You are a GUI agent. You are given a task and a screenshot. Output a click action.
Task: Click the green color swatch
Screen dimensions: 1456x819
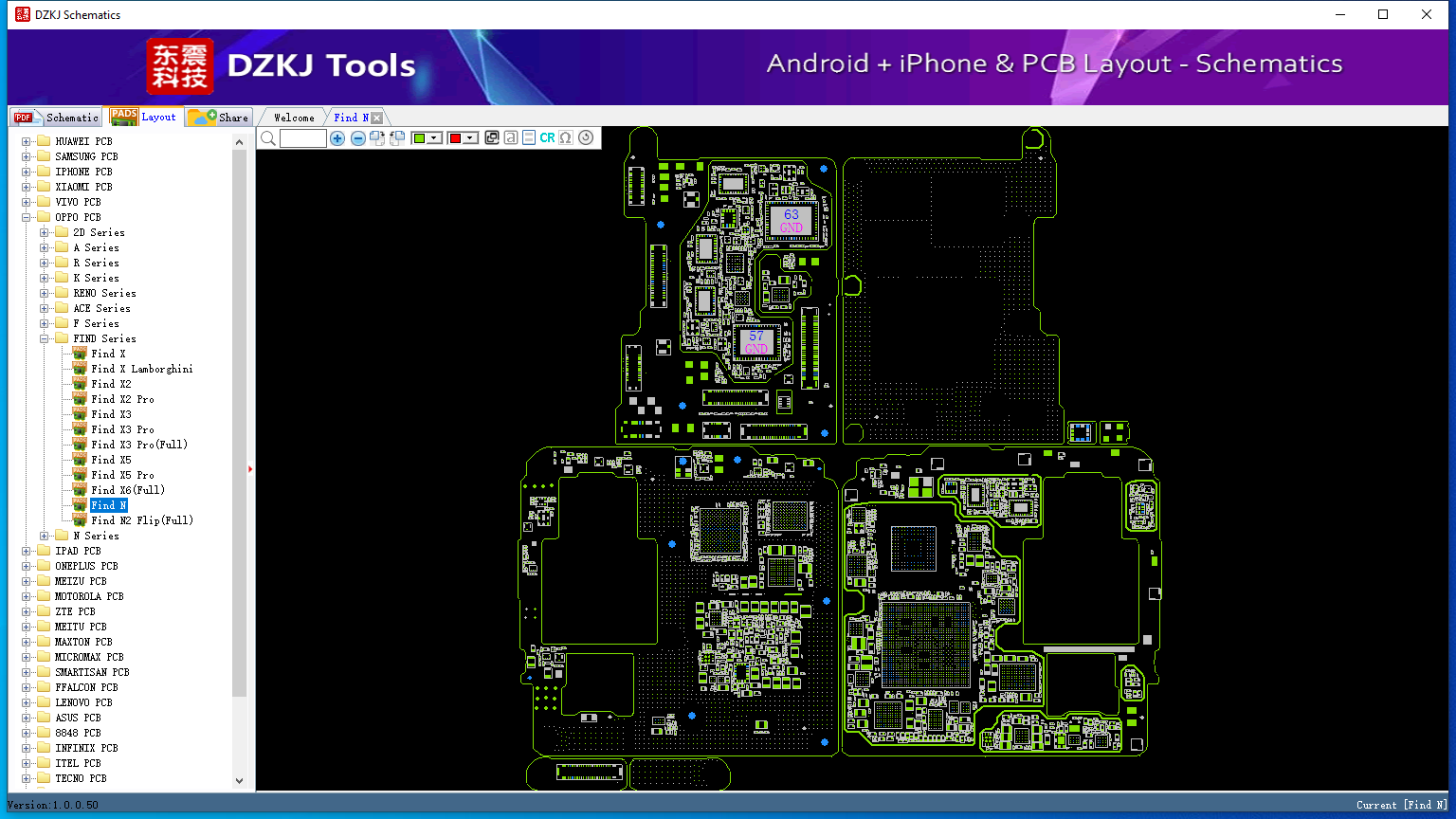point(419,138)
